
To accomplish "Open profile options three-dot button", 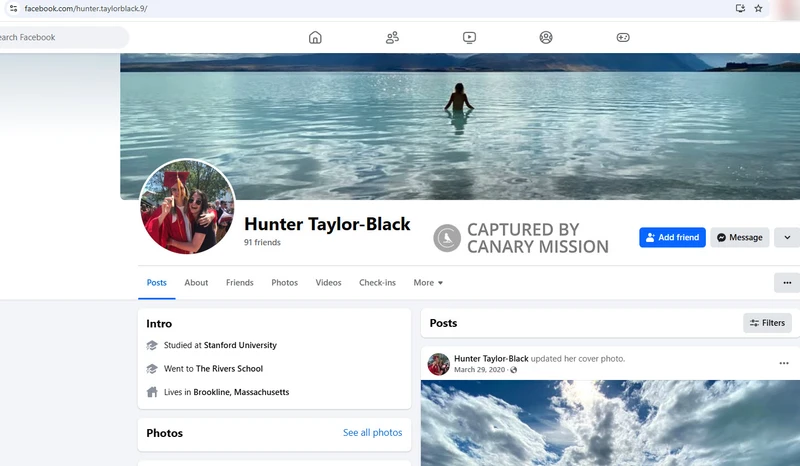I will tap(787, 283).
